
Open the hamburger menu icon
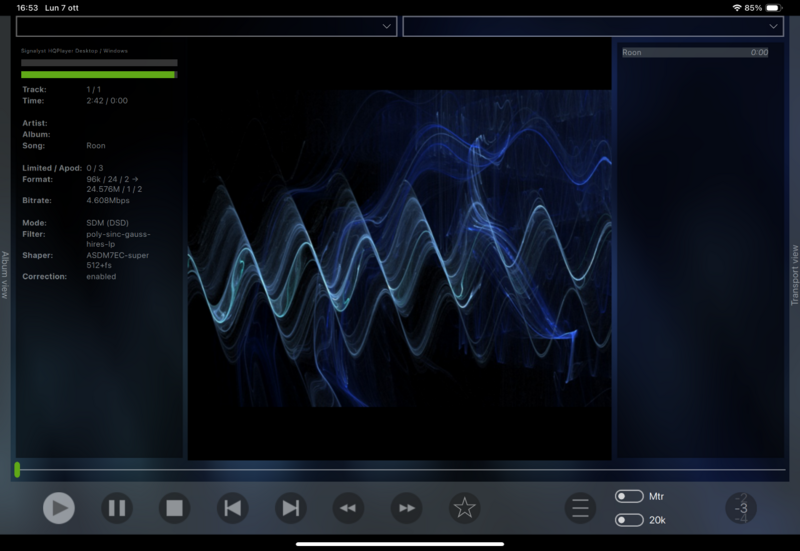580,508
